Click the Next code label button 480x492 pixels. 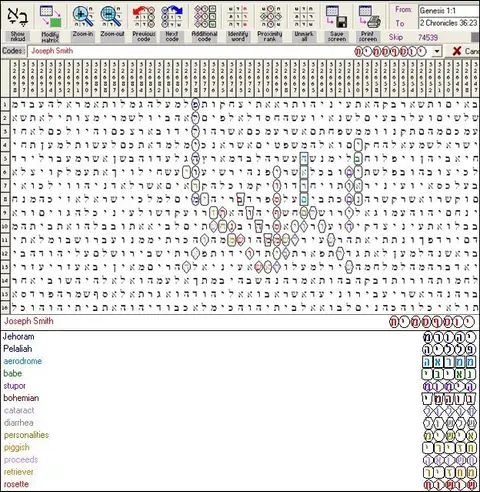(x=172, y=37)
